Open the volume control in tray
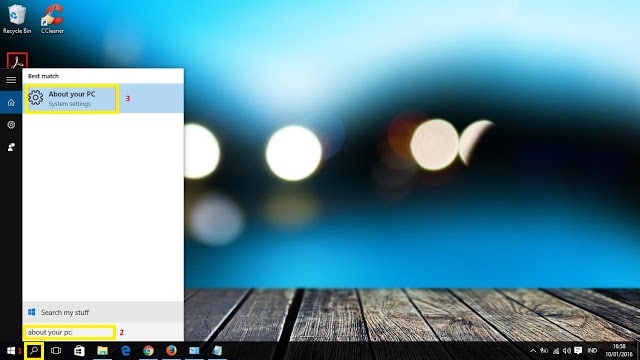The height and width of the screenshot is (360, 640). pyautogui.click(x=567, y=351)
